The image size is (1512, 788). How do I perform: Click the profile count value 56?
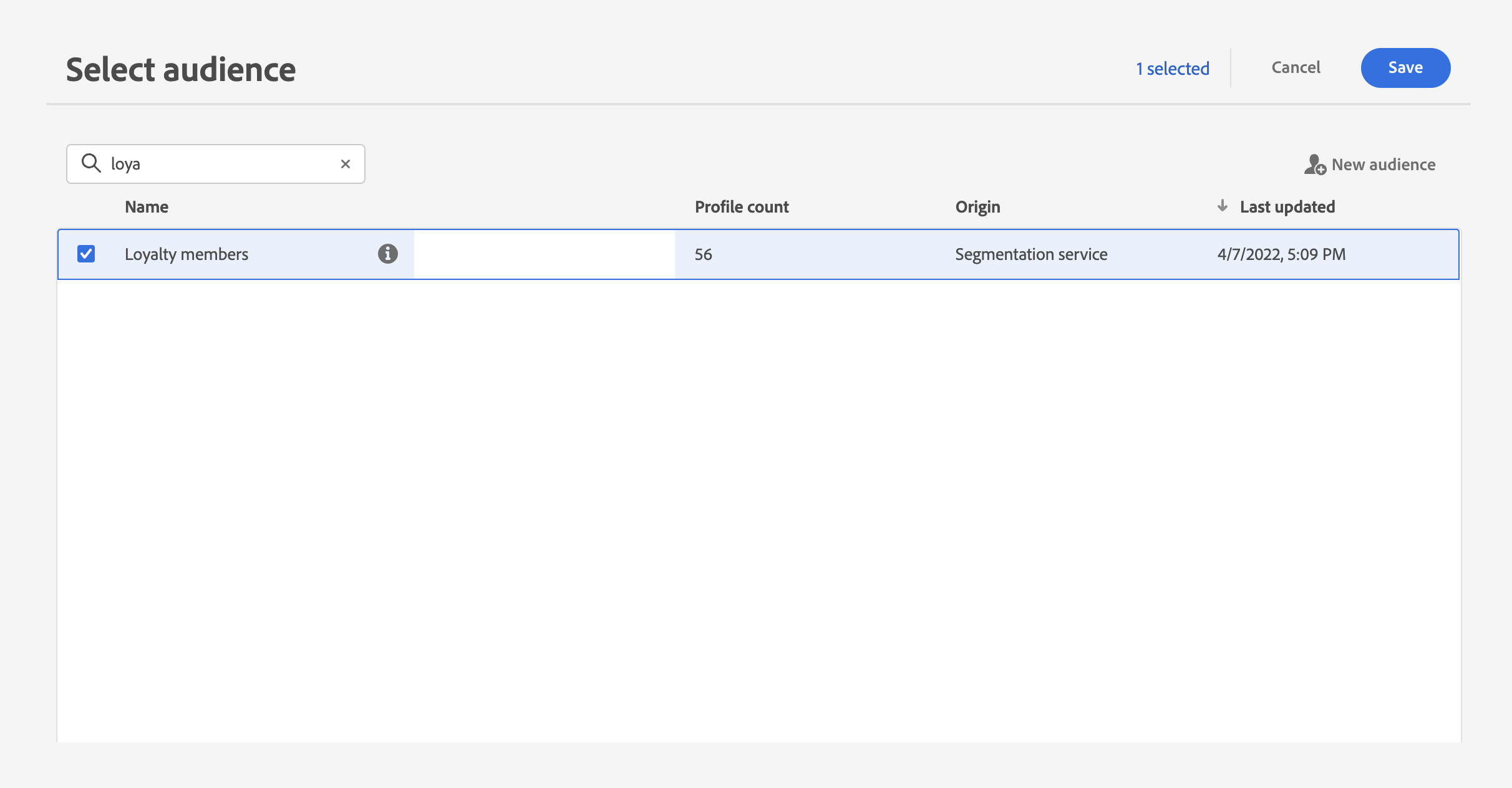click(x=703, y=254)
